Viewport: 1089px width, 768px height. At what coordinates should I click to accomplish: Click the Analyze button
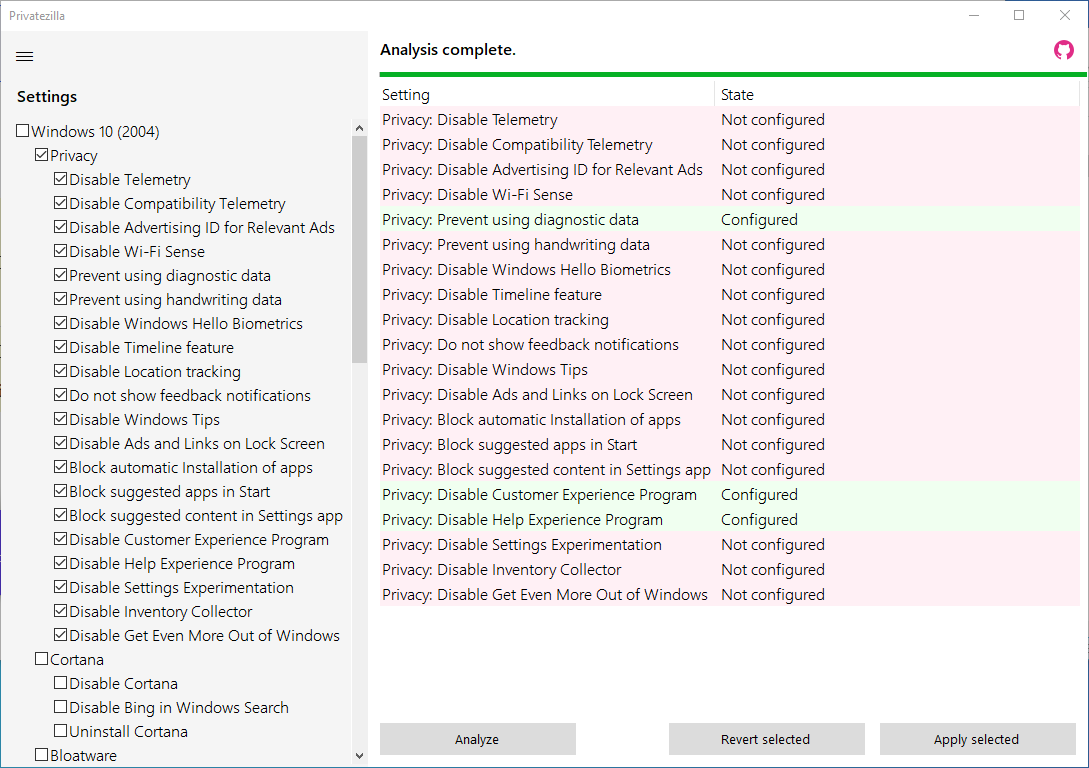(477, 739)
